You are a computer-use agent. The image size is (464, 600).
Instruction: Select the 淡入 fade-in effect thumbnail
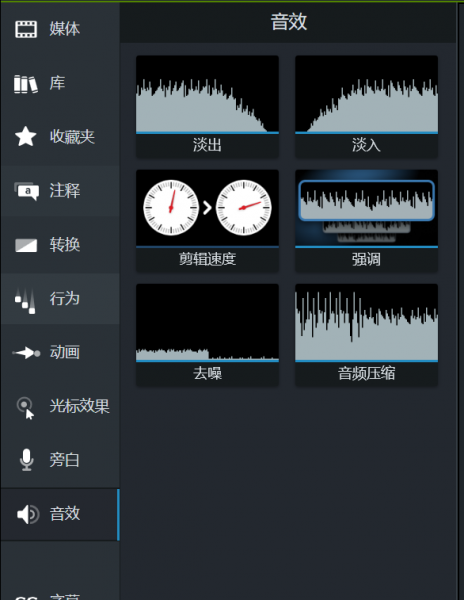point(366,95)
